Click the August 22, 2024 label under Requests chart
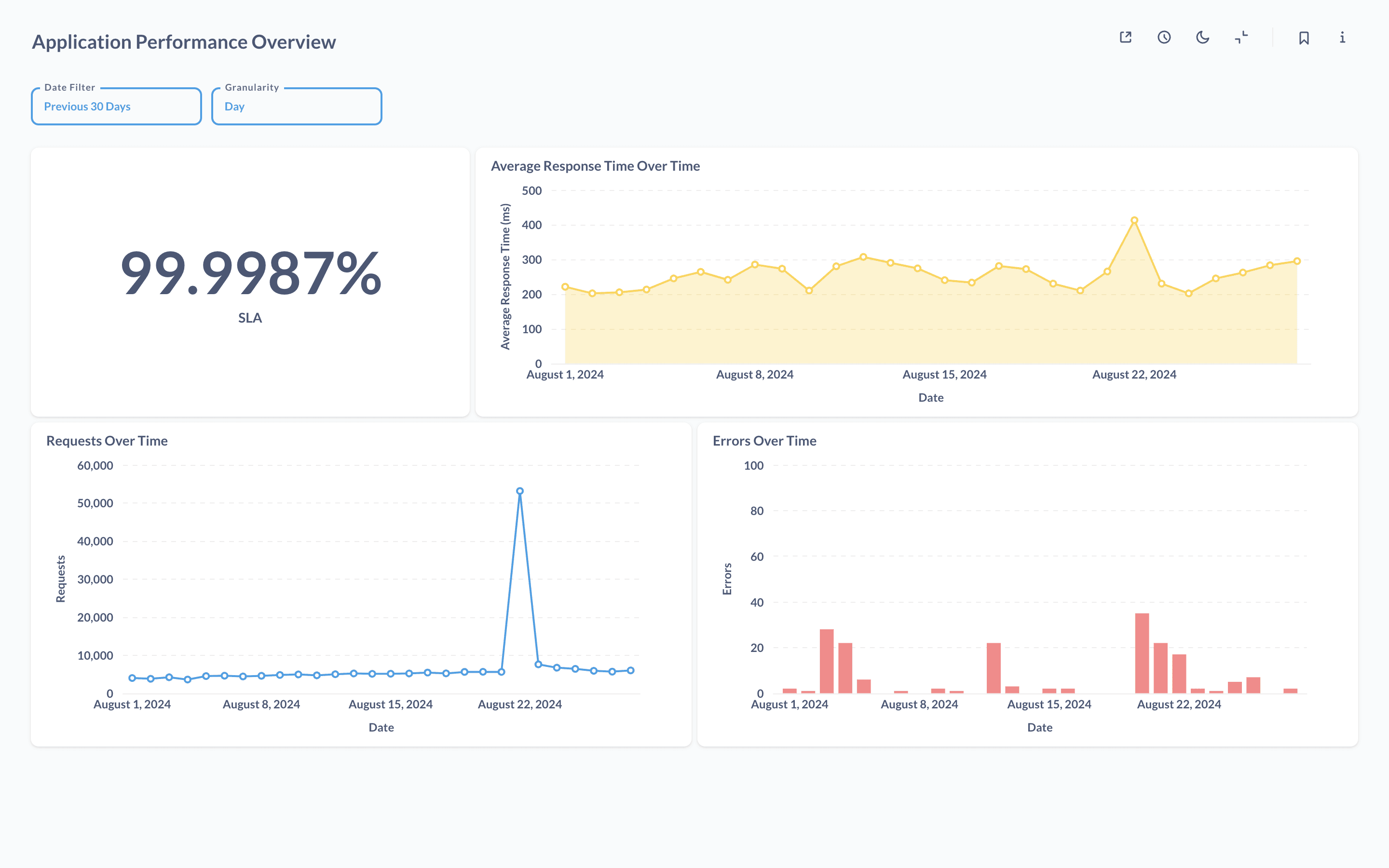1389x868 pixels. coord(520,705)
